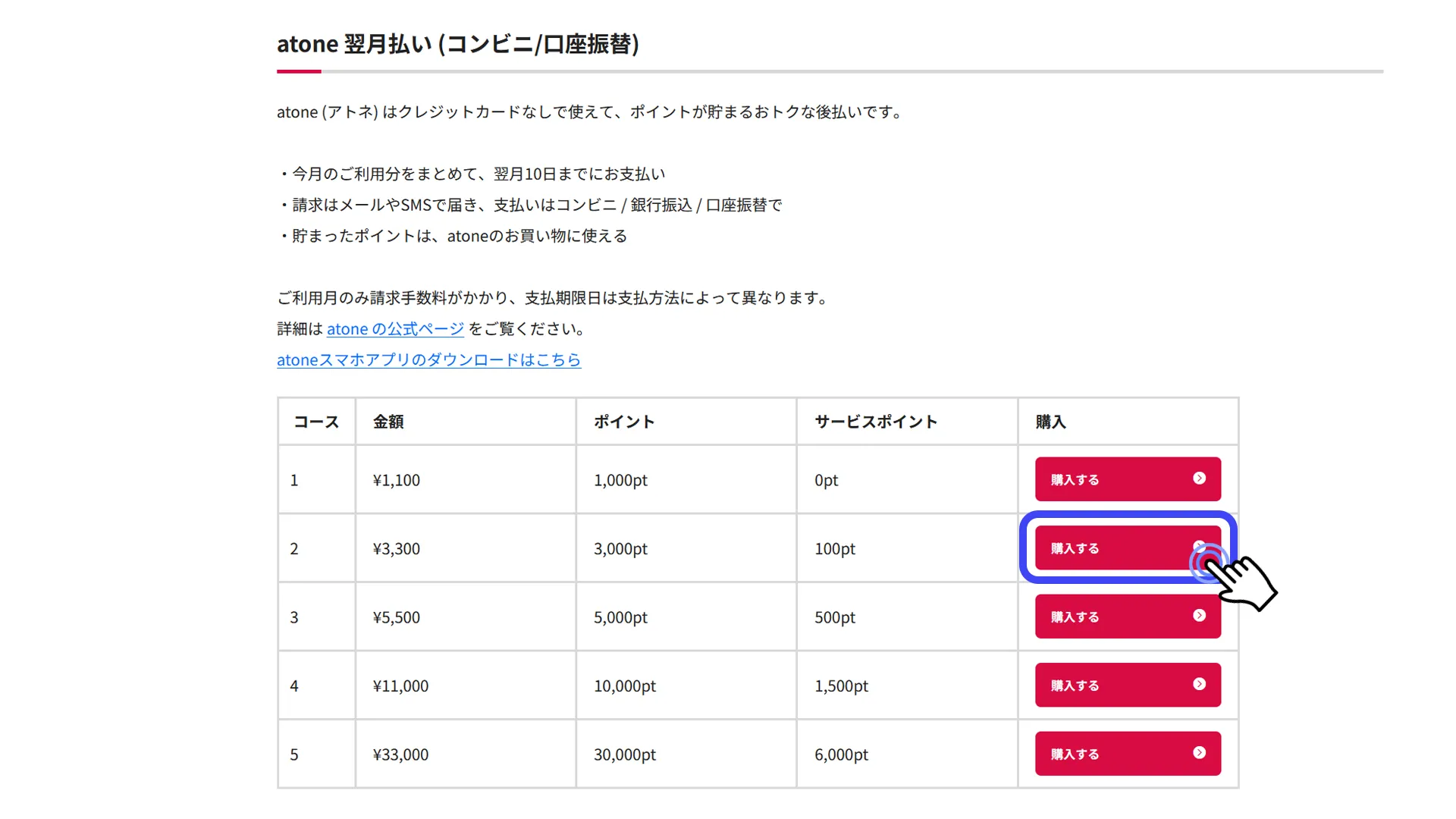The width and height of the screenshot is (1456, 819).
Task: Click the arrow icon in the ¥3,300 purchase button
Action: pyautogui.click(x=1198, y=546)
